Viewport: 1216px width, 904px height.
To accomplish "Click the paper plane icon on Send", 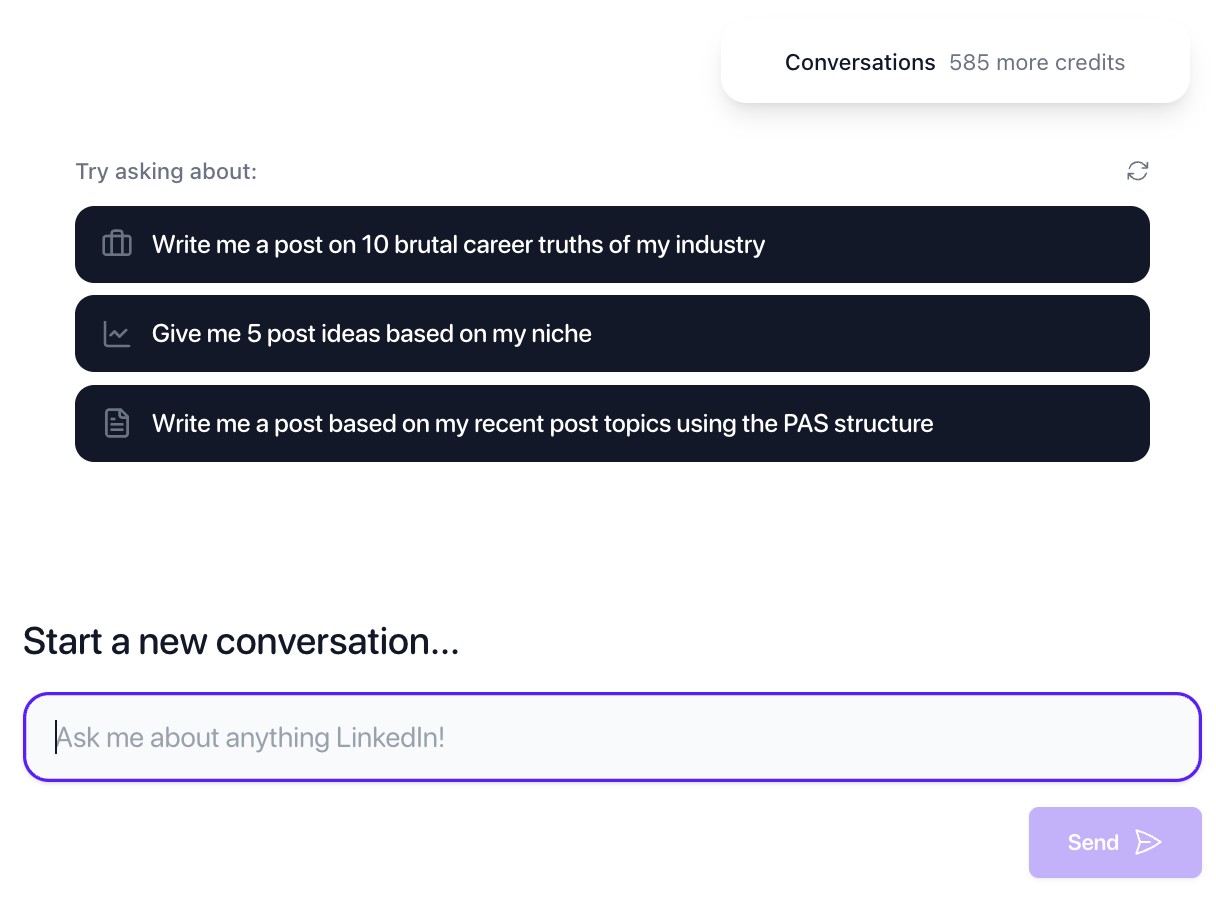I will pyautogui.click(x=1148, y=842).
